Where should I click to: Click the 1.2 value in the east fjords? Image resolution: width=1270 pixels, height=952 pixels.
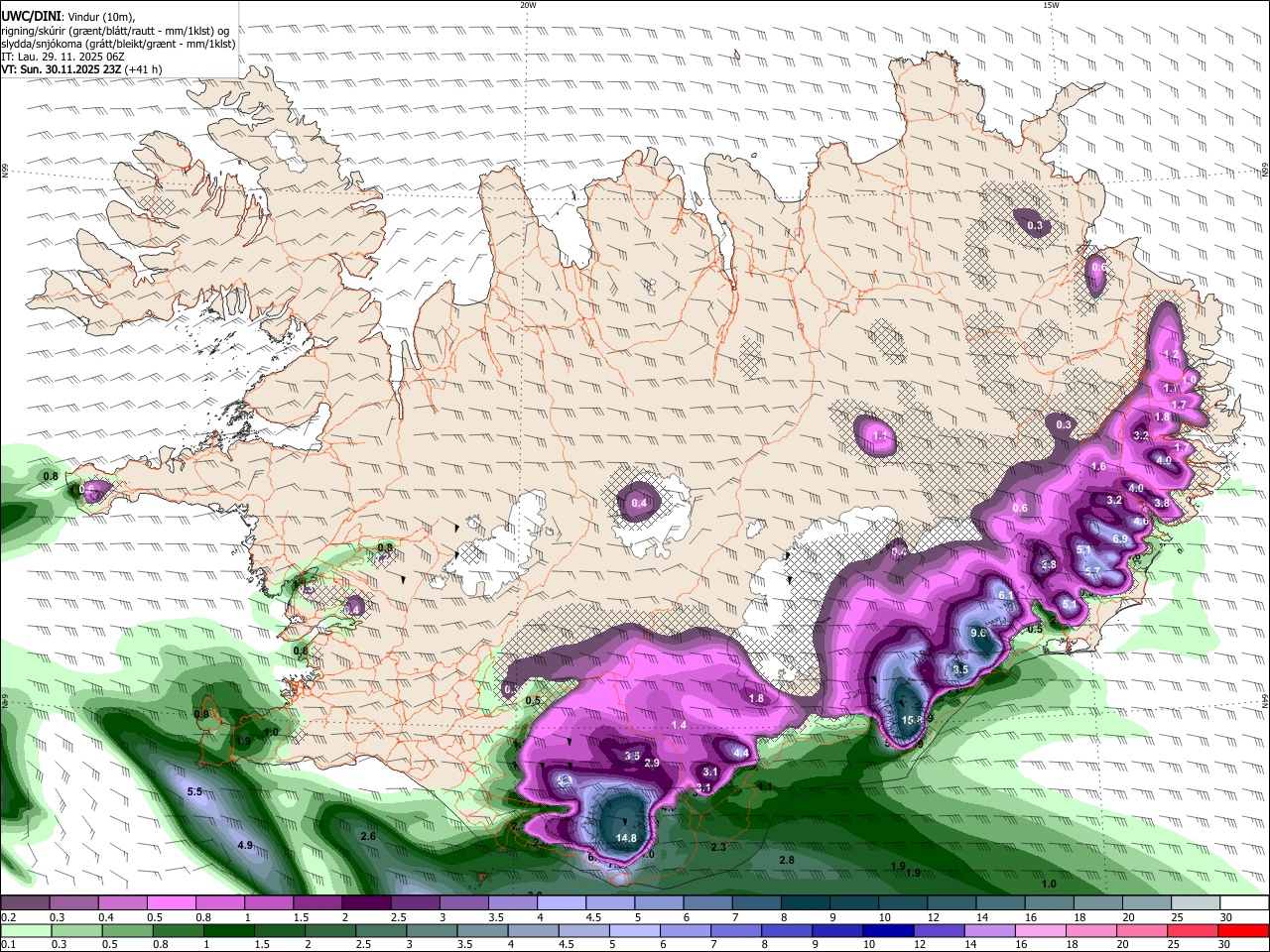(1171, 355)
